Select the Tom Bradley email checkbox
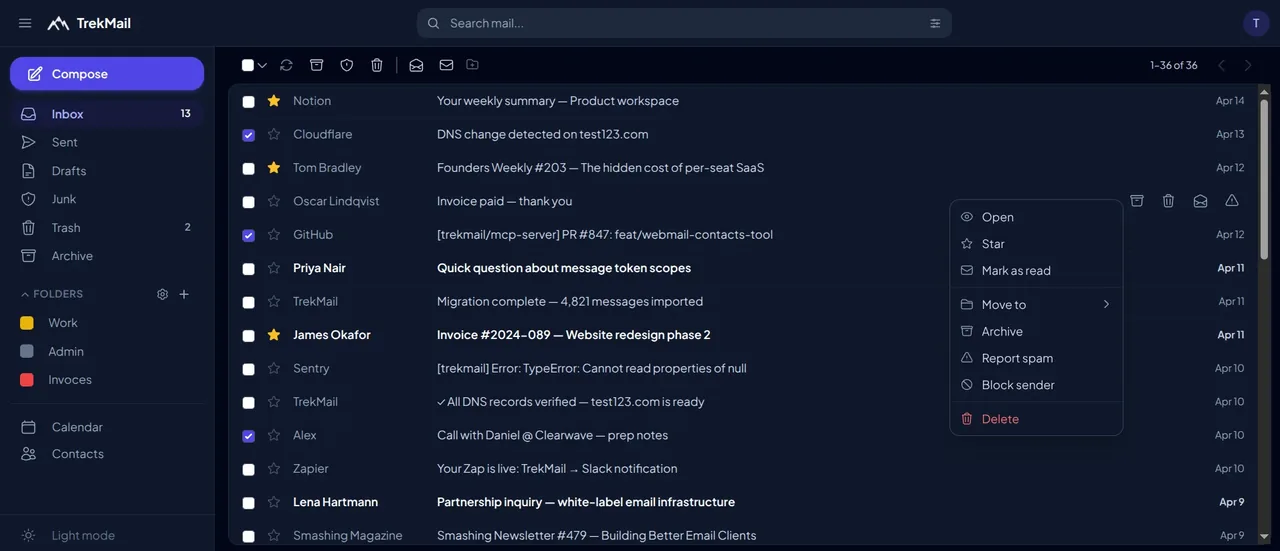The image size is (1280, 551). pos(248,168)
